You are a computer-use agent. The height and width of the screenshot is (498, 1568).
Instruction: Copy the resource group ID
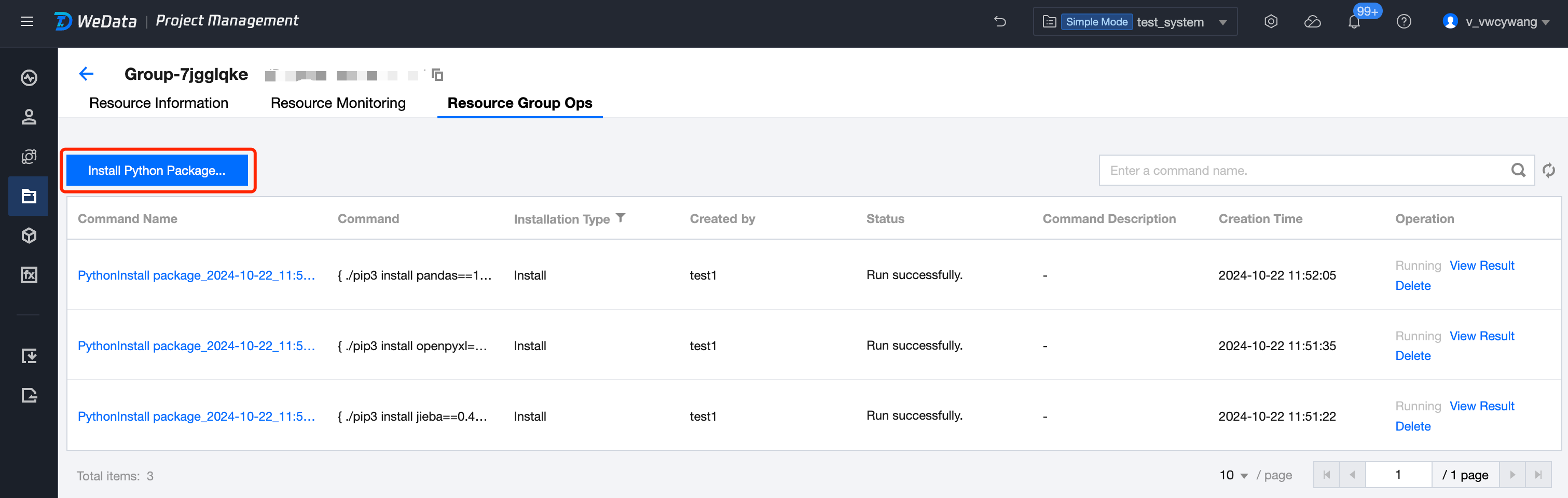(x=437, y=75)
